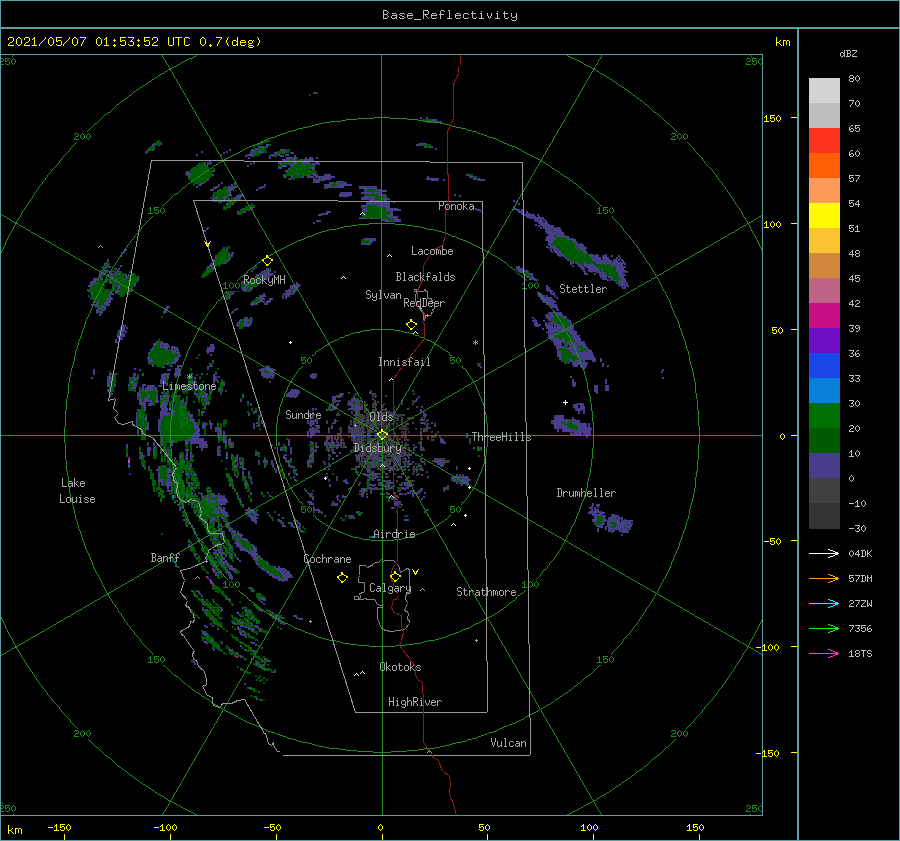Click the Lacombe city label

pos(432,251)
